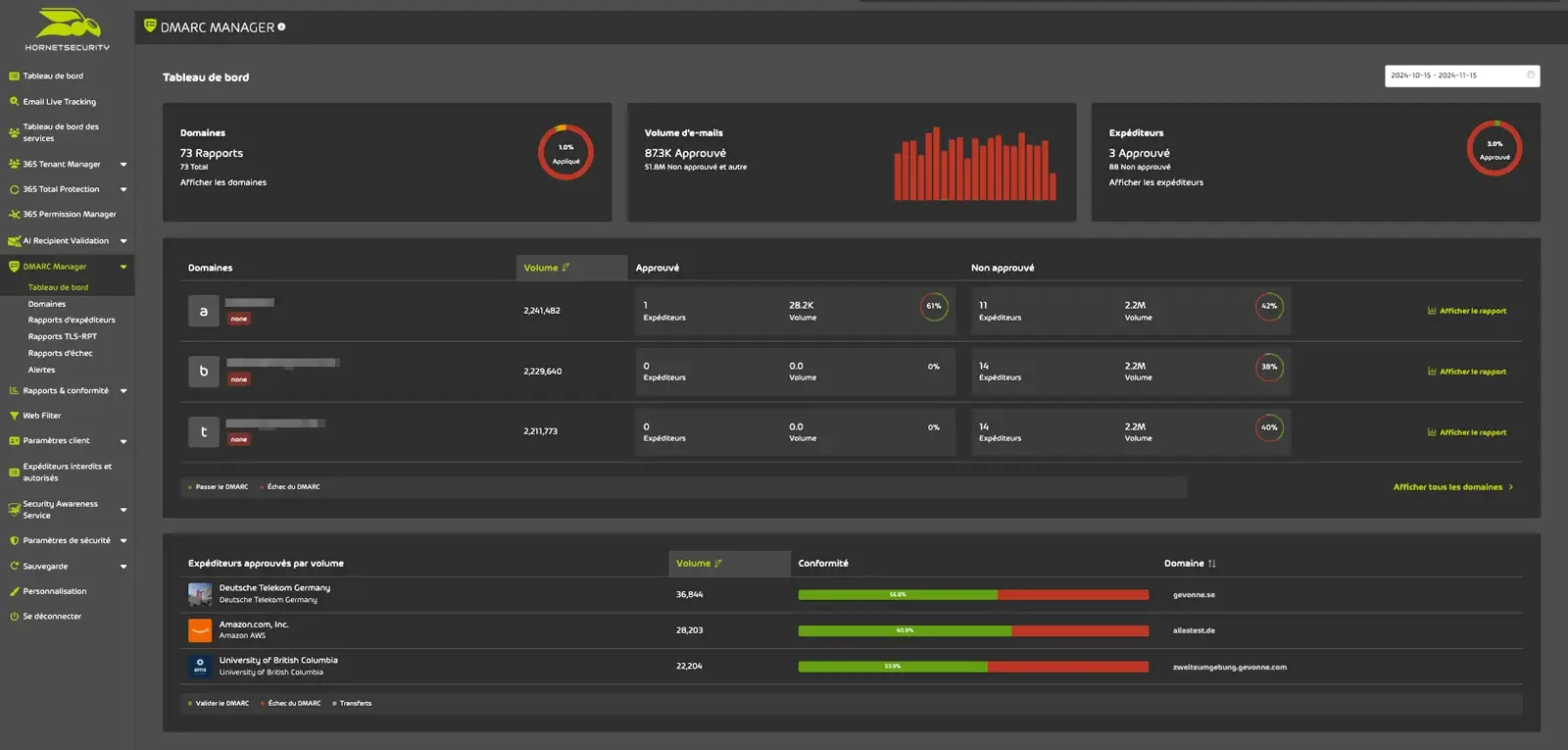Expand the Security Awareness Service submenu

pos(123,510)
